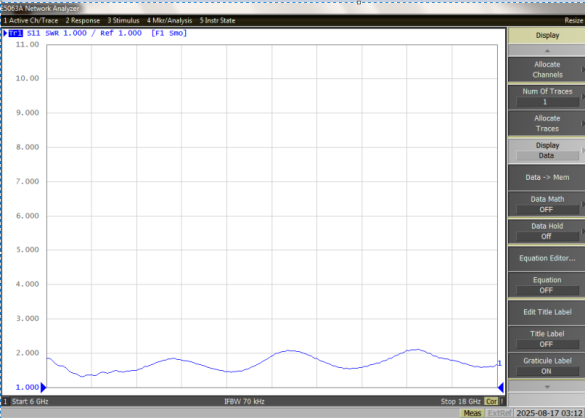Open the Equation Editor
Viewport: 586px width, 419px height.
tap(547, 258)
